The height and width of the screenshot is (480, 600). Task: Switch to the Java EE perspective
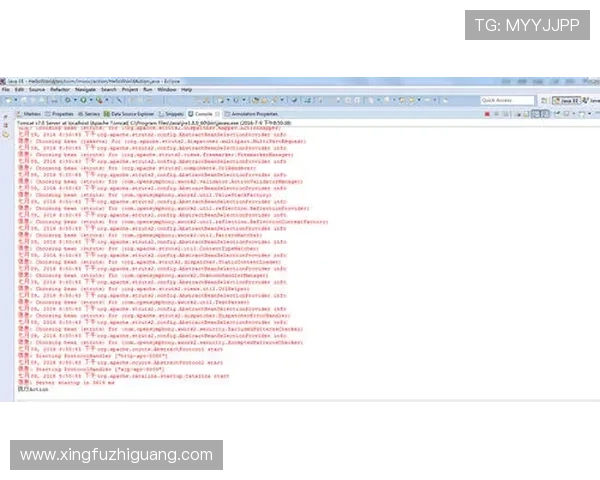click(569, 101)
